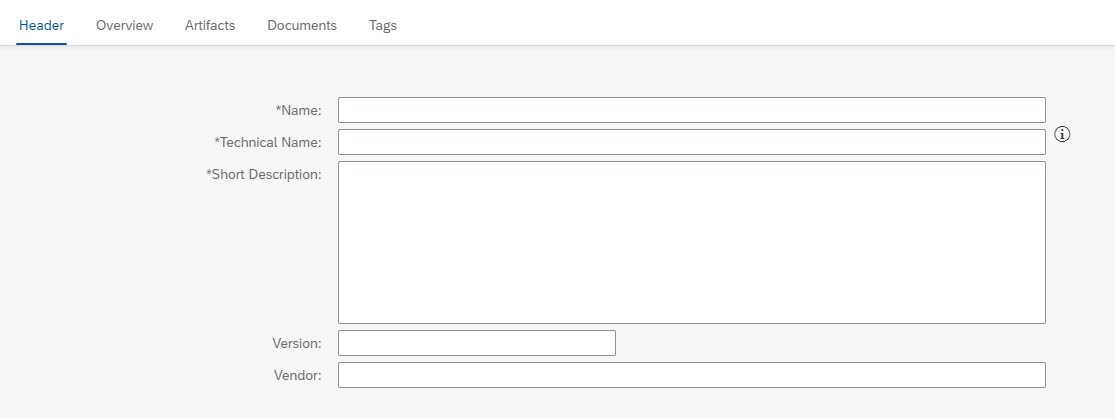The image size is (1115, 418).
Task: Click the Name field label
Action: pyautogui.click(x=301, y=111)
